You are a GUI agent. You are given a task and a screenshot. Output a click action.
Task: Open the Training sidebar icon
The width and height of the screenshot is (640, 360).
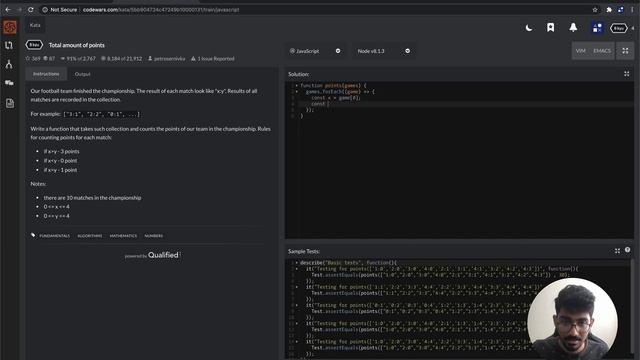pyautogui.click(x=9, y=45)
